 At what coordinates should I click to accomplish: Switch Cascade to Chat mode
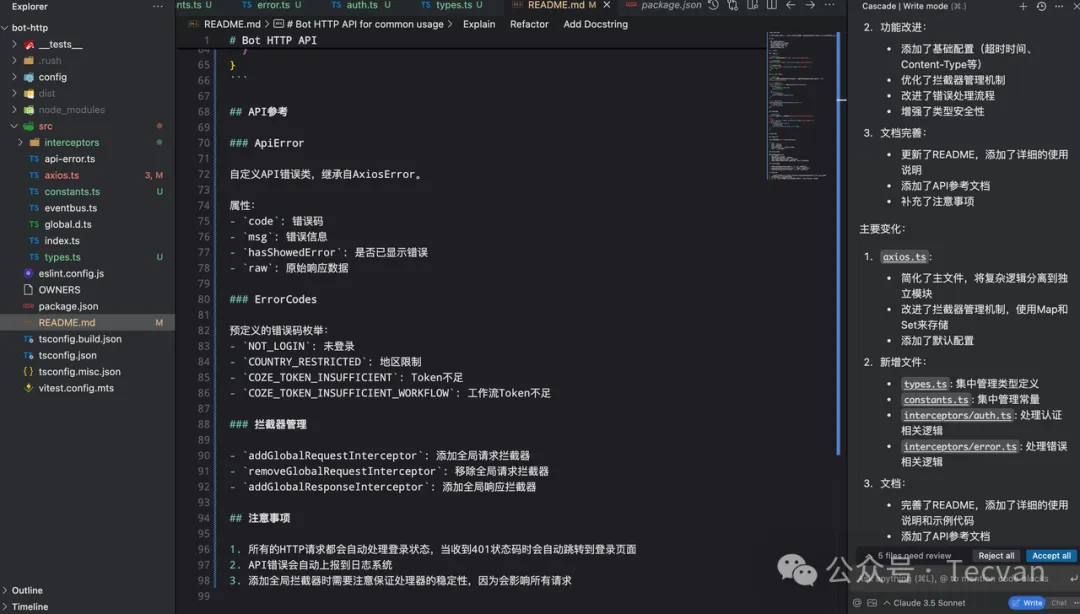[1059, 602]
